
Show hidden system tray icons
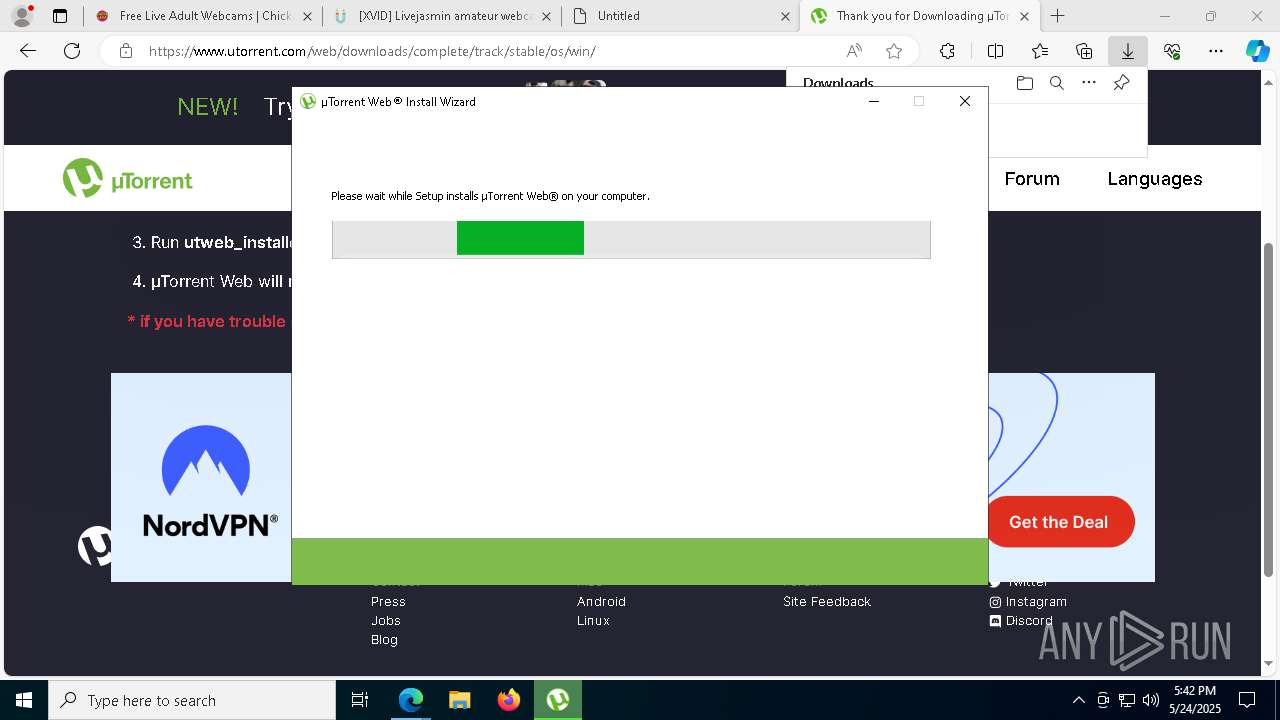coord(1078,700)
